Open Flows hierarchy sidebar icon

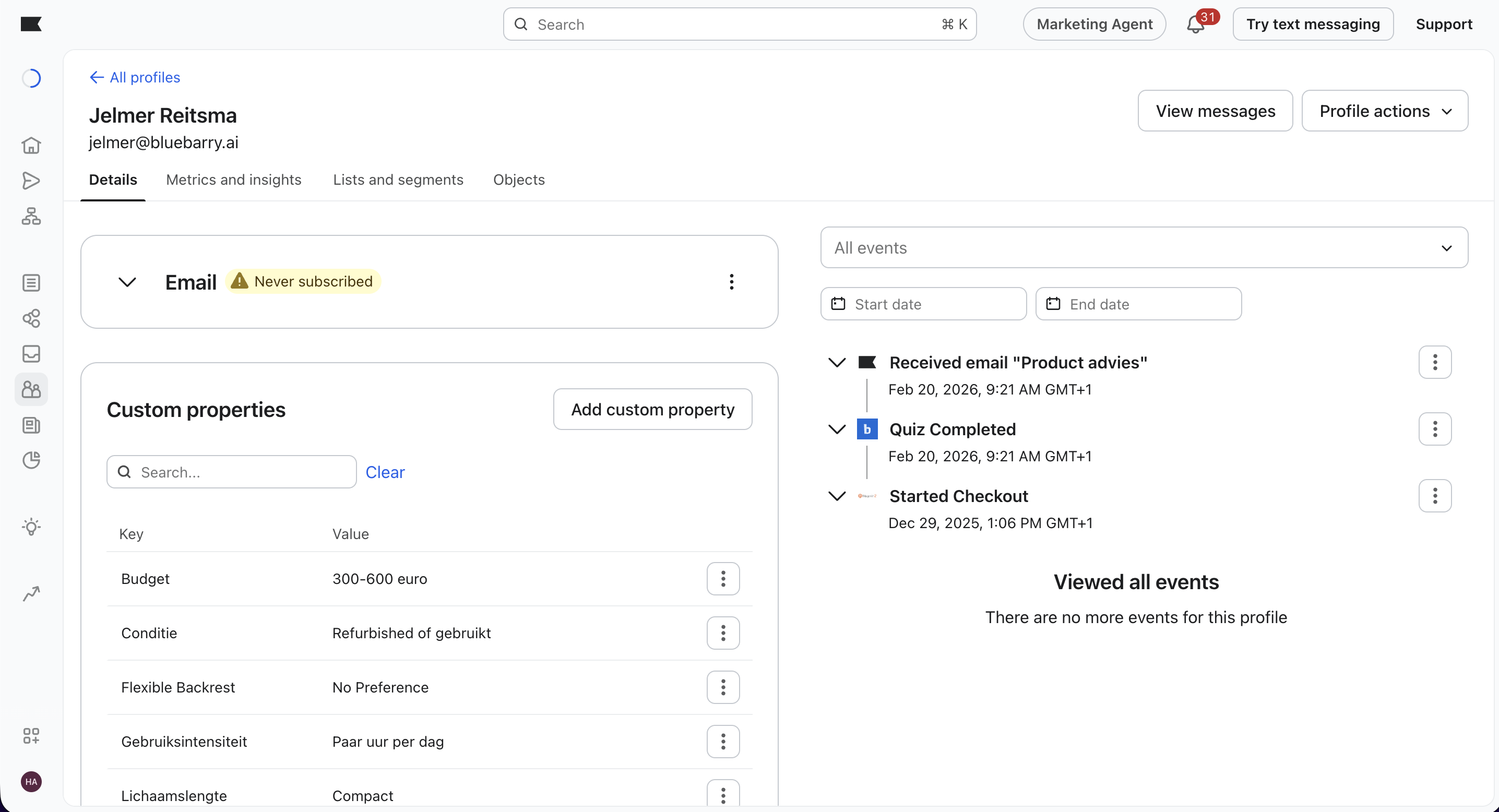click(31, 217)
